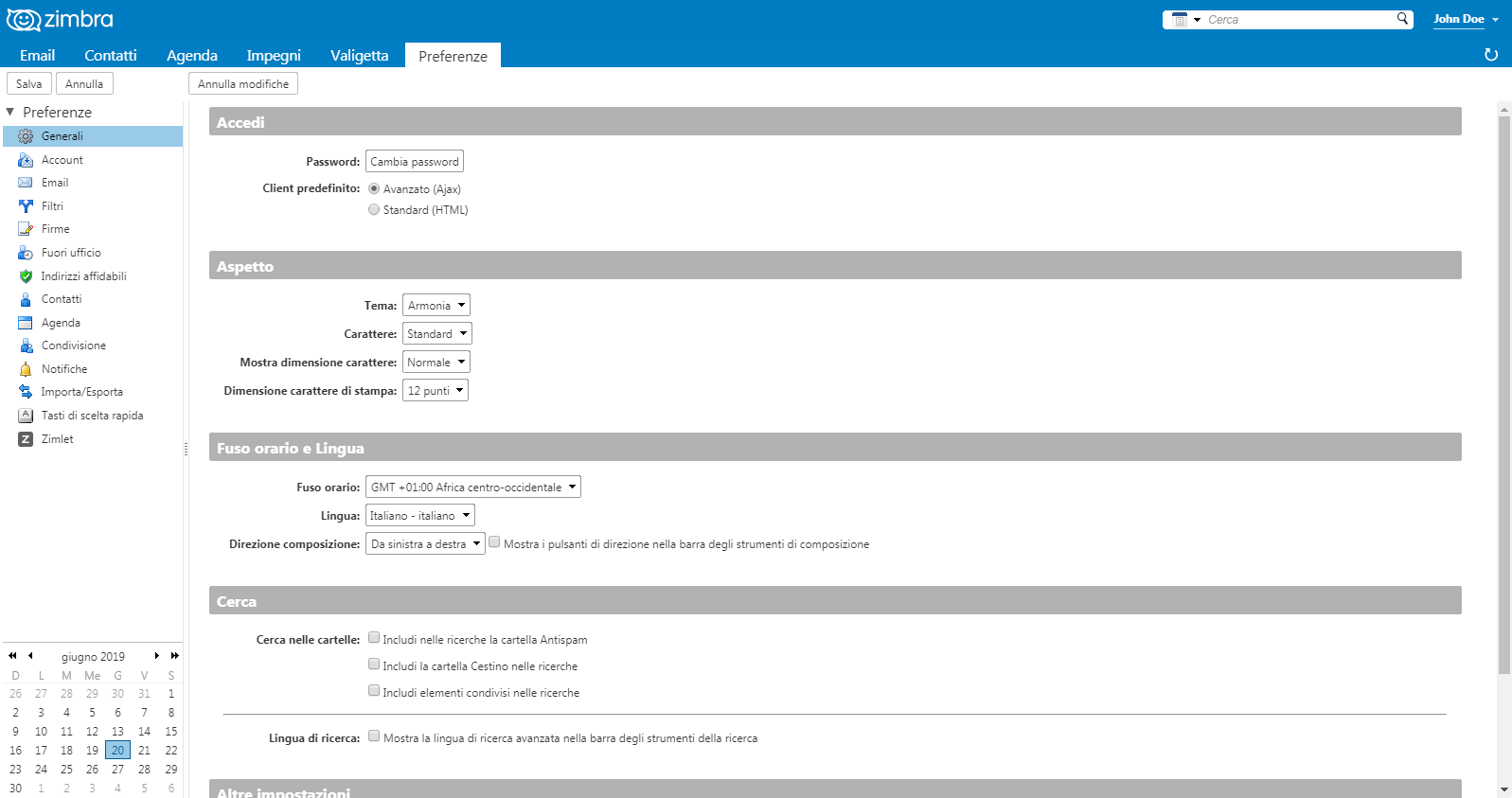
Task: Go to next month in mini calendar
Action: pyautogui.click(x=157, y=655)
